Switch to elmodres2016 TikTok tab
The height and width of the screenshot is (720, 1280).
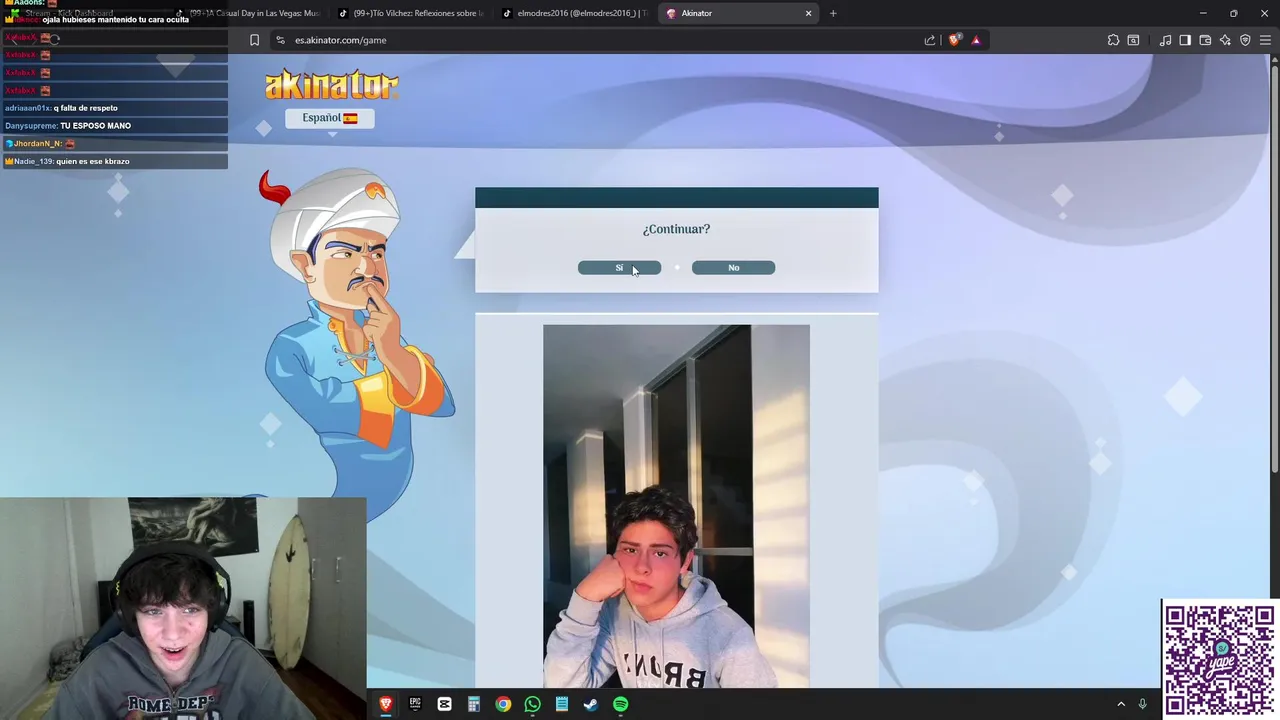[575, 13]
